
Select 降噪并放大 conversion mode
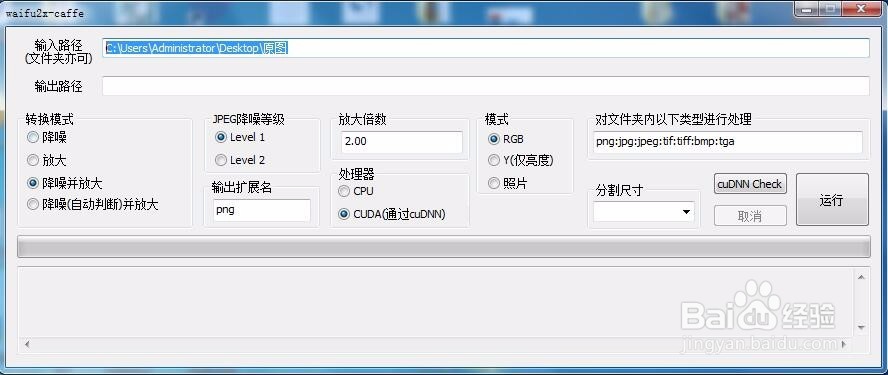(65, 183)
